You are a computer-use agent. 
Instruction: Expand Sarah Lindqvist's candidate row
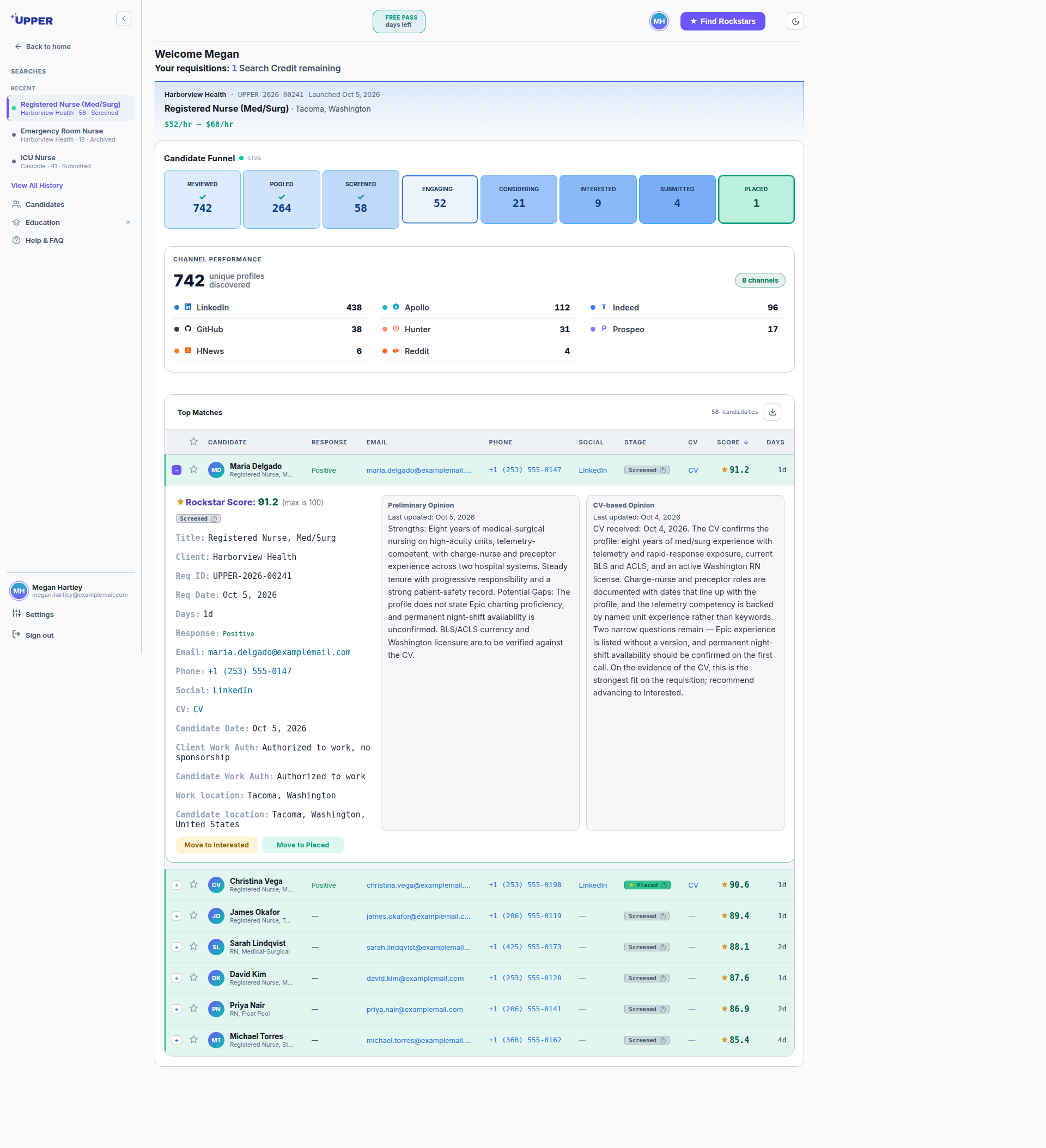[x=177, y=948]
